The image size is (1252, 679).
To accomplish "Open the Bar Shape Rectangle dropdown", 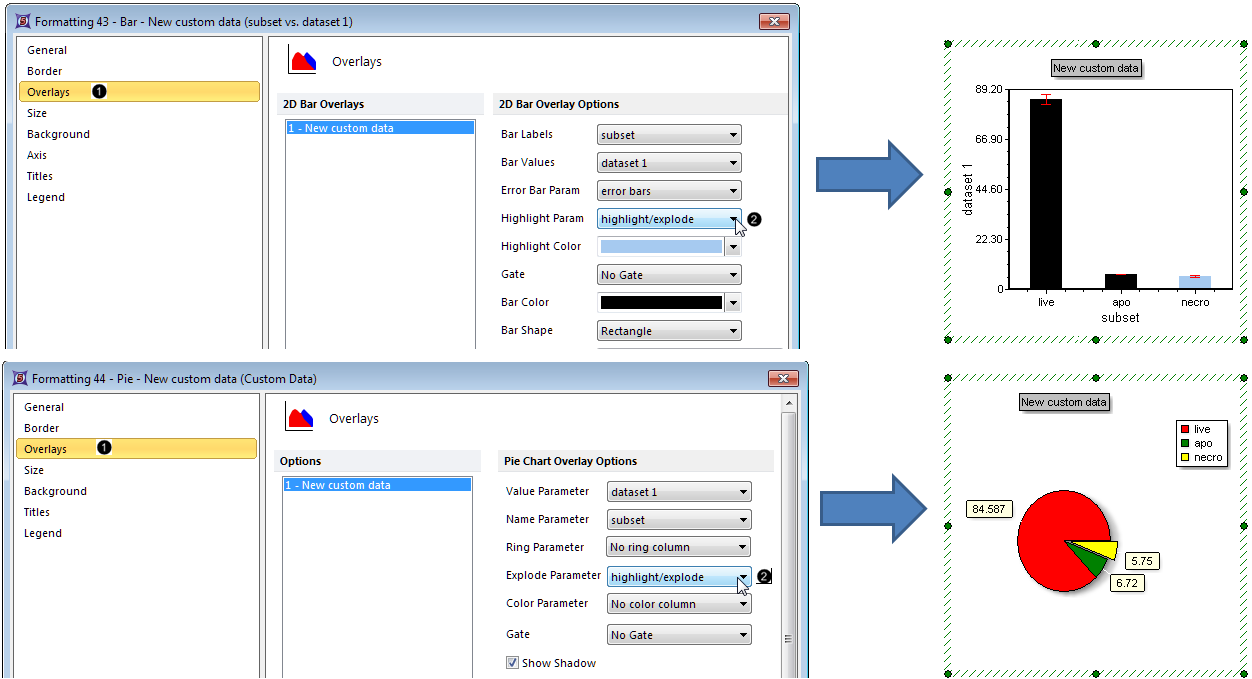I will tap(668, 331).
